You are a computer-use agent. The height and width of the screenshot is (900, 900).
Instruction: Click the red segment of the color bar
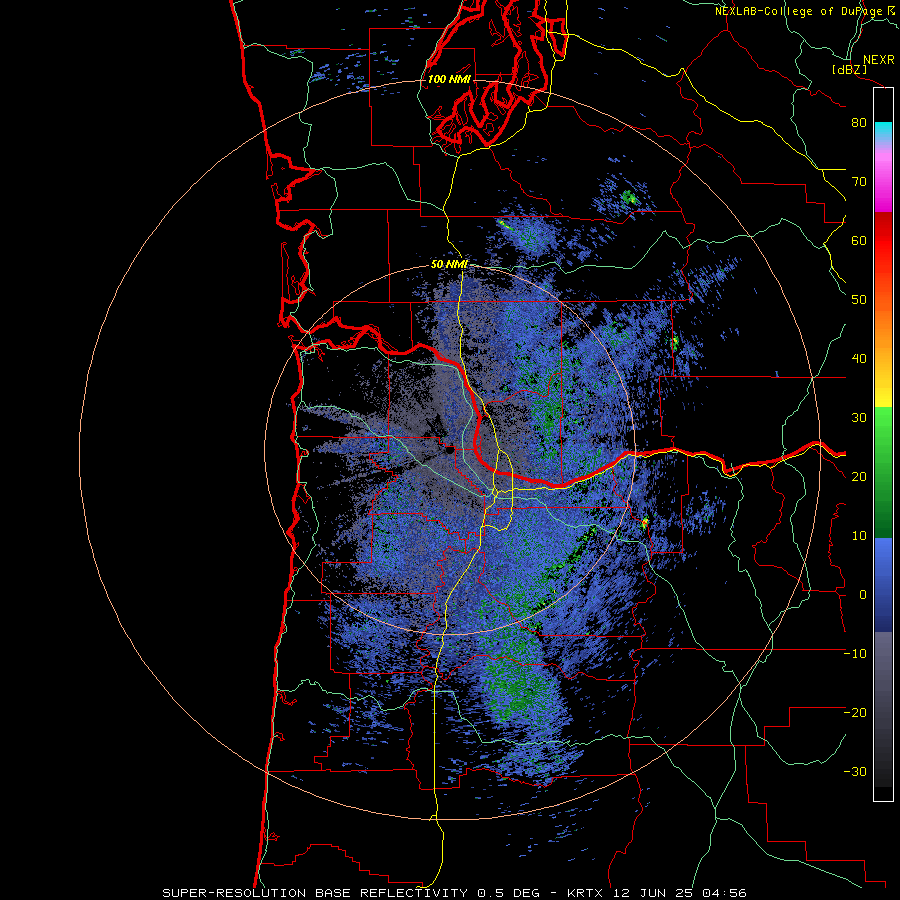883,241
